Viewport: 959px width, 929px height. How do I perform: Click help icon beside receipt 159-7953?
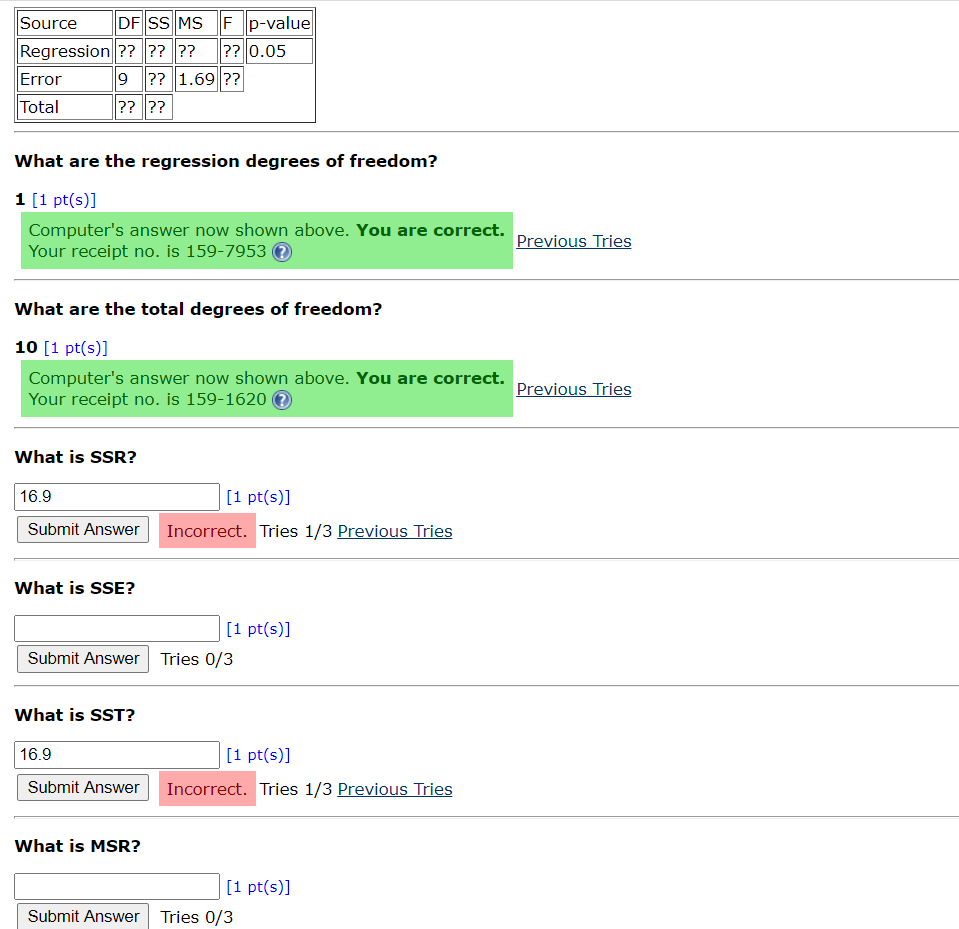281,252
